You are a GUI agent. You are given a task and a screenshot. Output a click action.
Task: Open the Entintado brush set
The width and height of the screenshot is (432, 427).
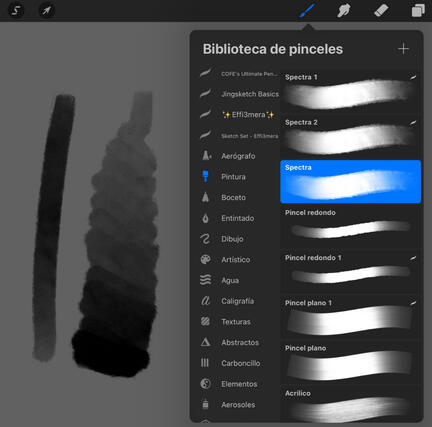coord(238,218)
